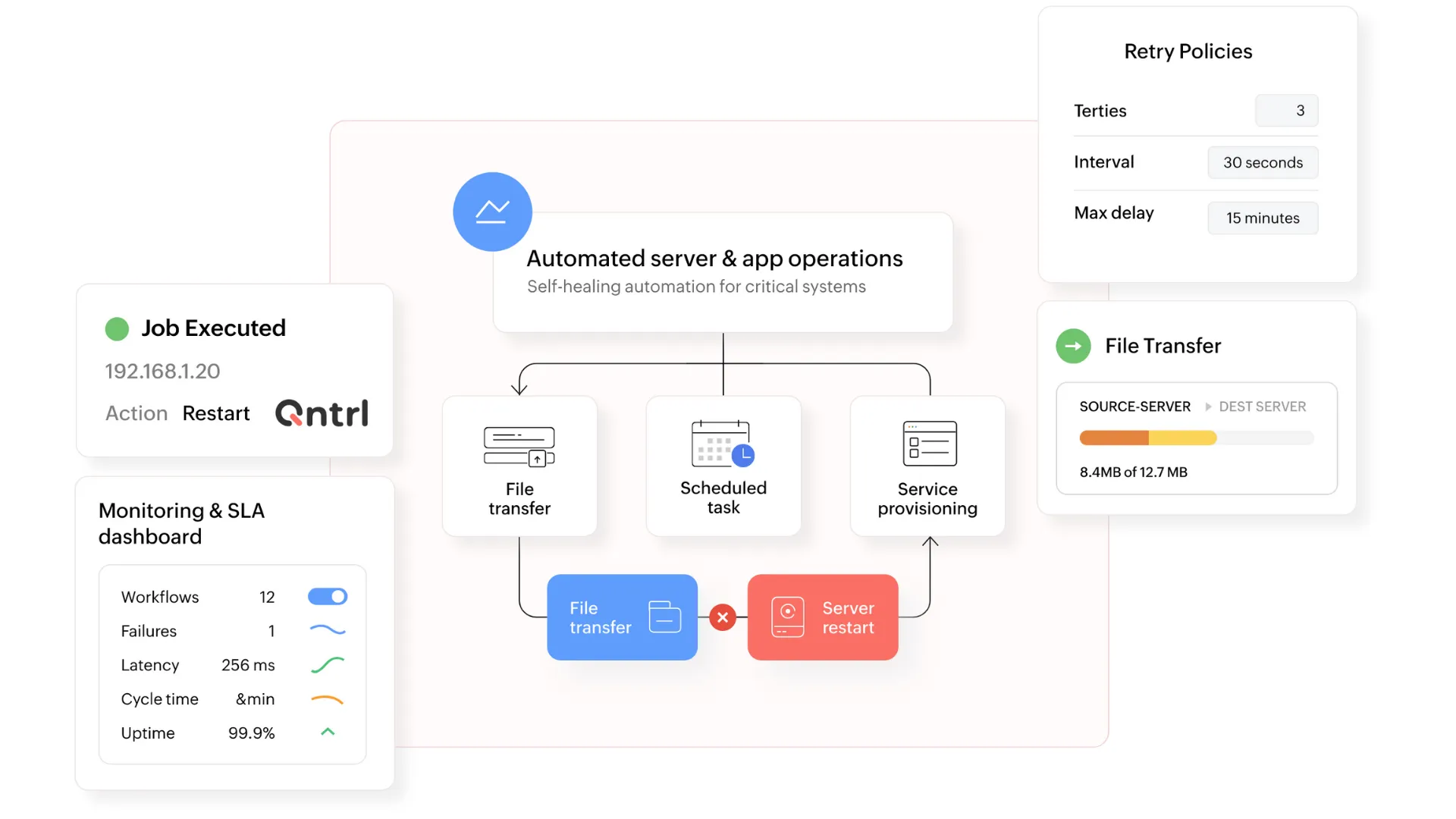The image size is (1456, 819).
Task: Click the retries count field showing 3
Action: 1286,111
